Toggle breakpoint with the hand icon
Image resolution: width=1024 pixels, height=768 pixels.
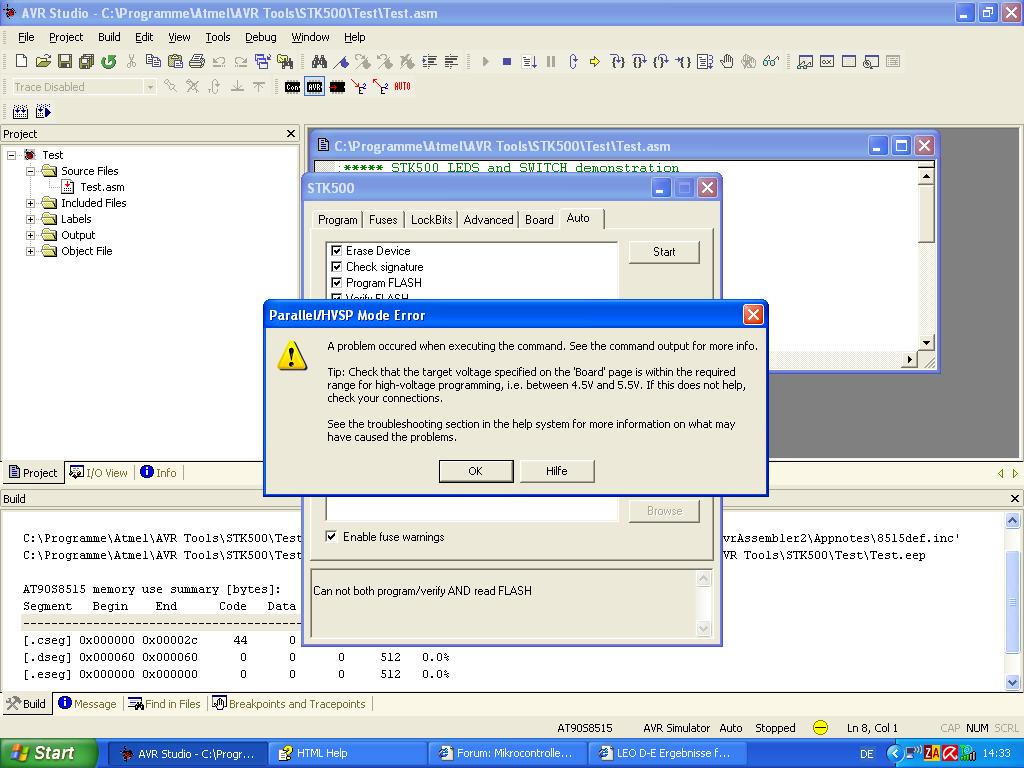[727, 61]
